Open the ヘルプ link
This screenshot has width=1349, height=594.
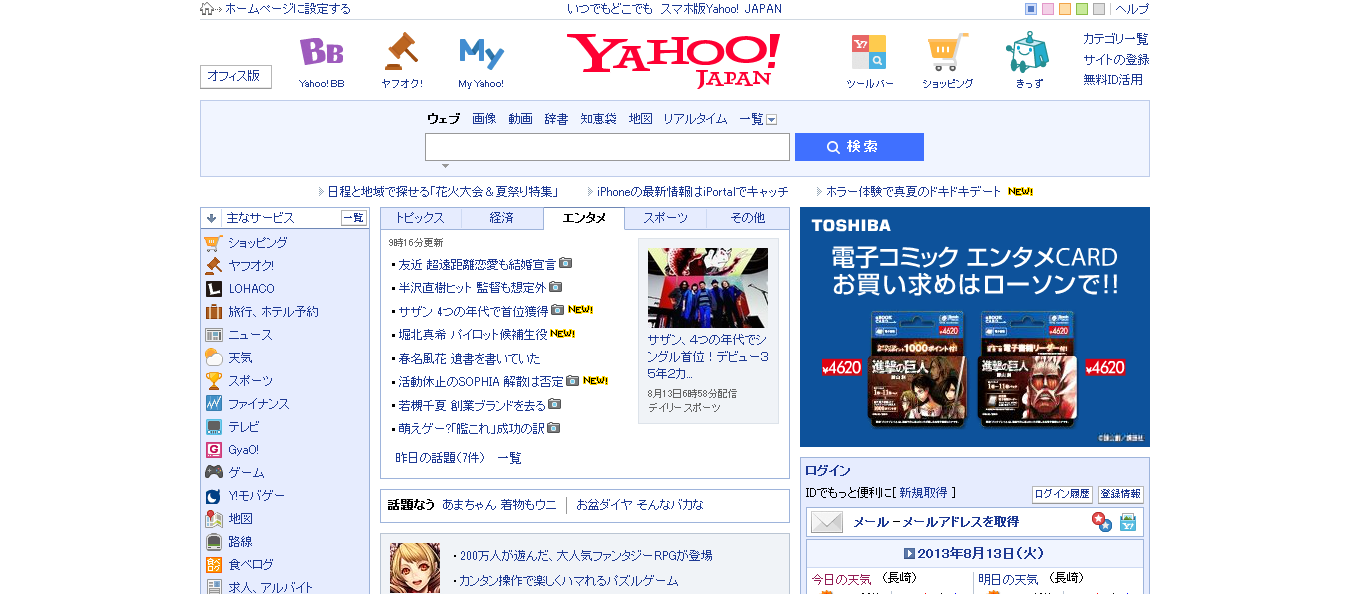tap(1132, 9)
